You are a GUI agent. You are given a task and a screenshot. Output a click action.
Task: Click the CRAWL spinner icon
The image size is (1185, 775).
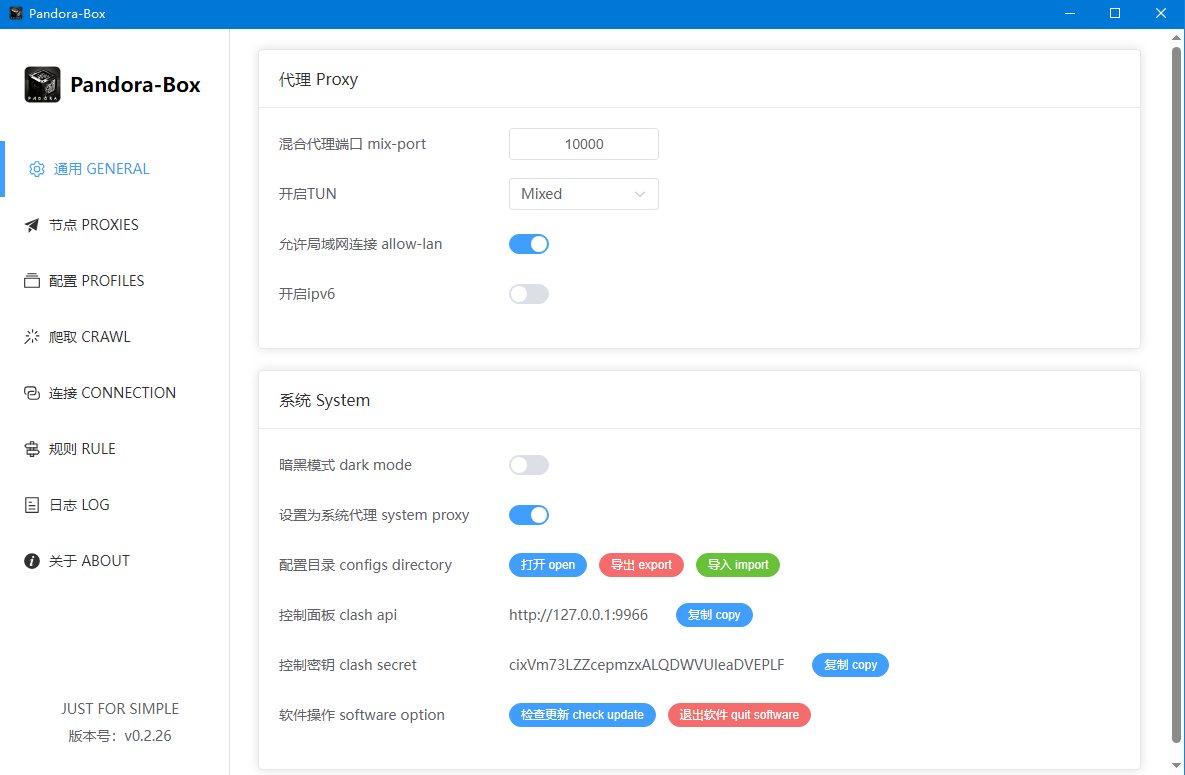click(x=32, y=337)
